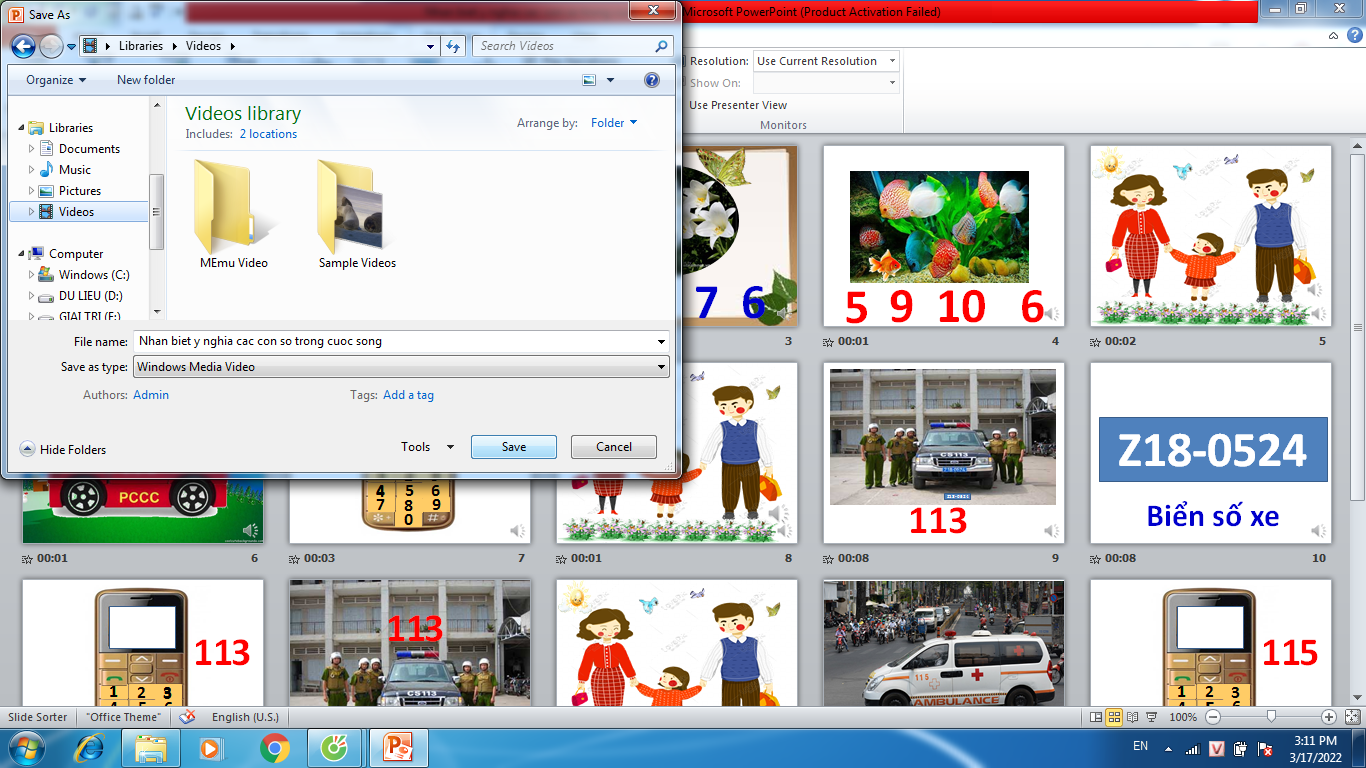Click the Fit slide to window icon
1366x768 pixels.
(1351, 717)
